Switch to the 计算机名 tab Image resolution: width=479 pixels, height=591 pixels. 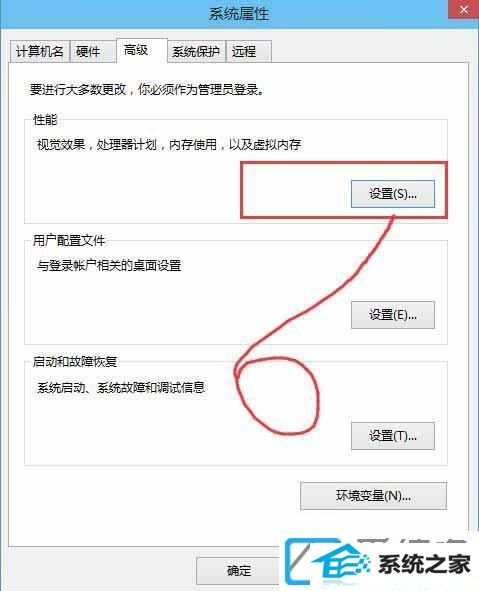tap(40, 51)
